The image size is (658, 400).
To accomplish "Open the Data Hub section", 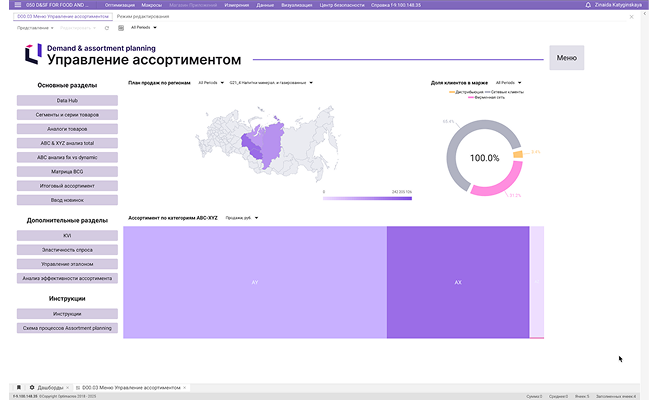I will 67,101.
